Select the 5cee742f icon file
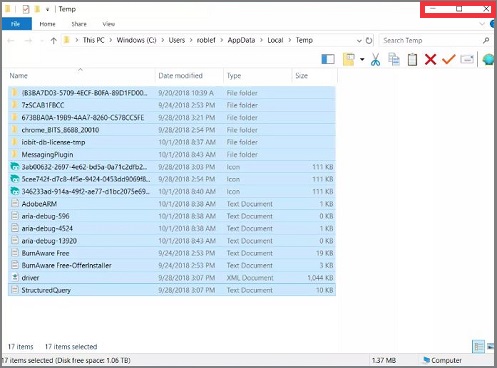 (x=172, y=179)
